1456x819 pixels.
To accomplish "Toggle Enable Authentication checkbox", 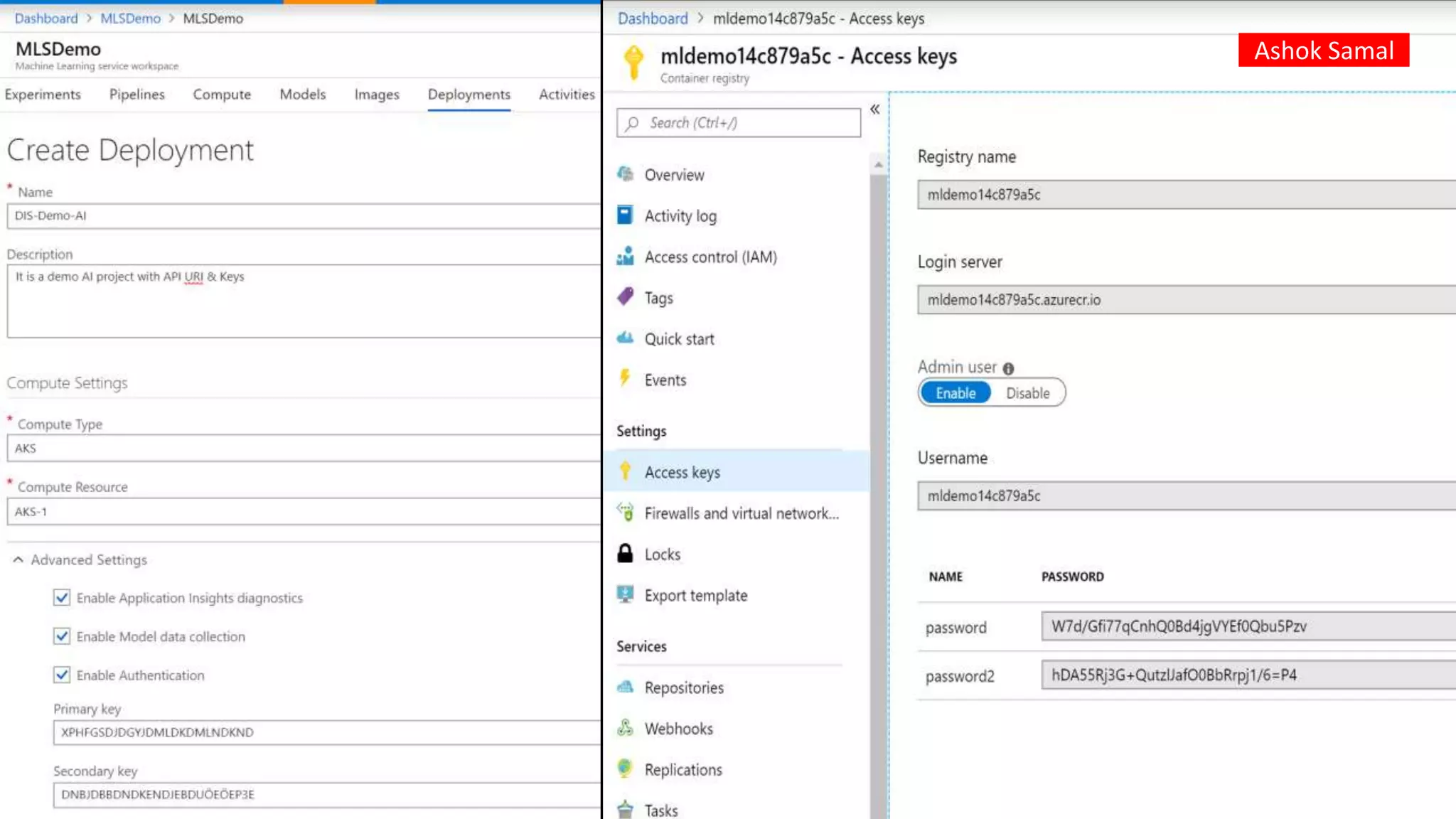I will (62, 675).
